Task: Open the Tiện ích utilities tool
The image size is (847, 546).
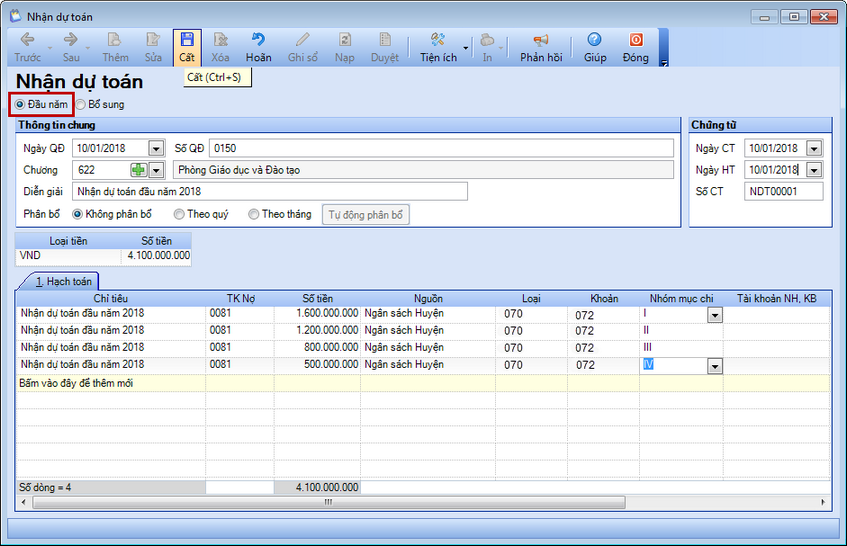Action: [x=438, y=48]
